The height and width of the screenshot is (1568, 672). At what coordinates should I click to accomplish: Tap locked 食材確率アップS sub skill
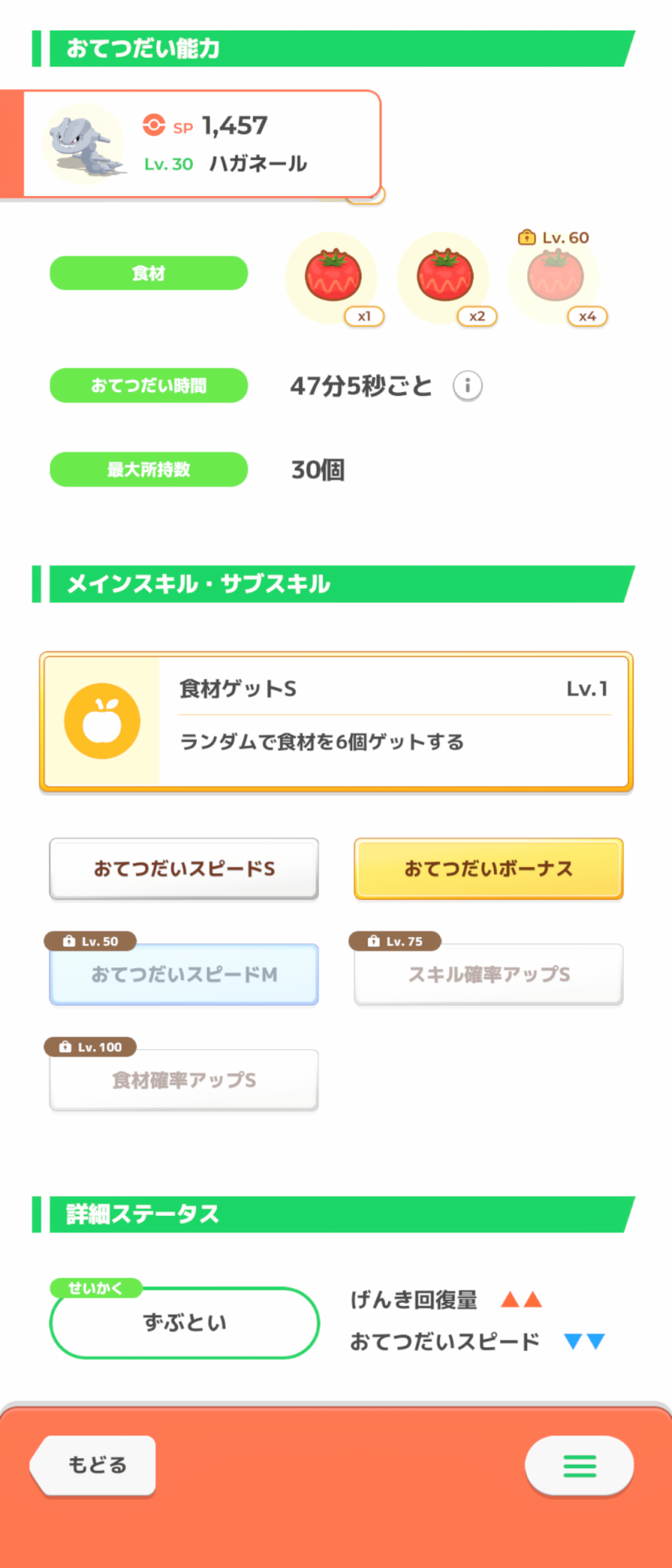[183, 1080]
